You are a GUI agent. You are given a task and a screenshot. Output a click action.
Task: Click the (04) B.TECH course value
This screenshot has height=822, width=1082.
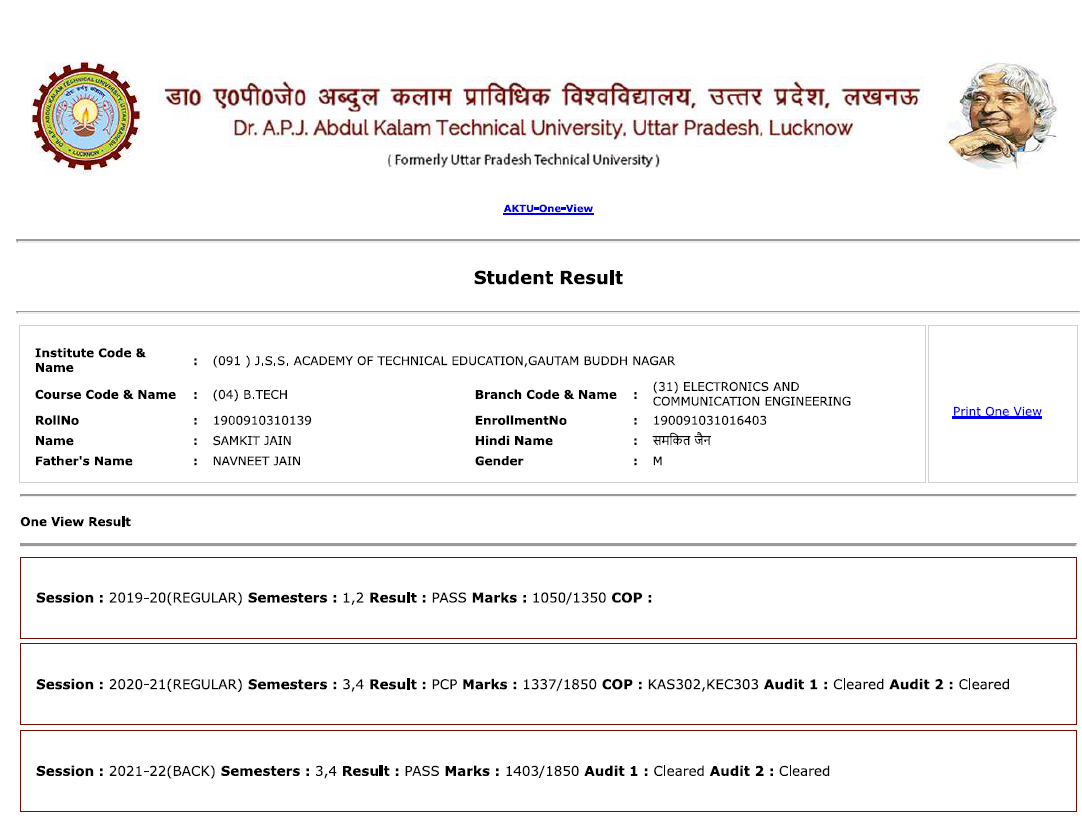[250, 395]
